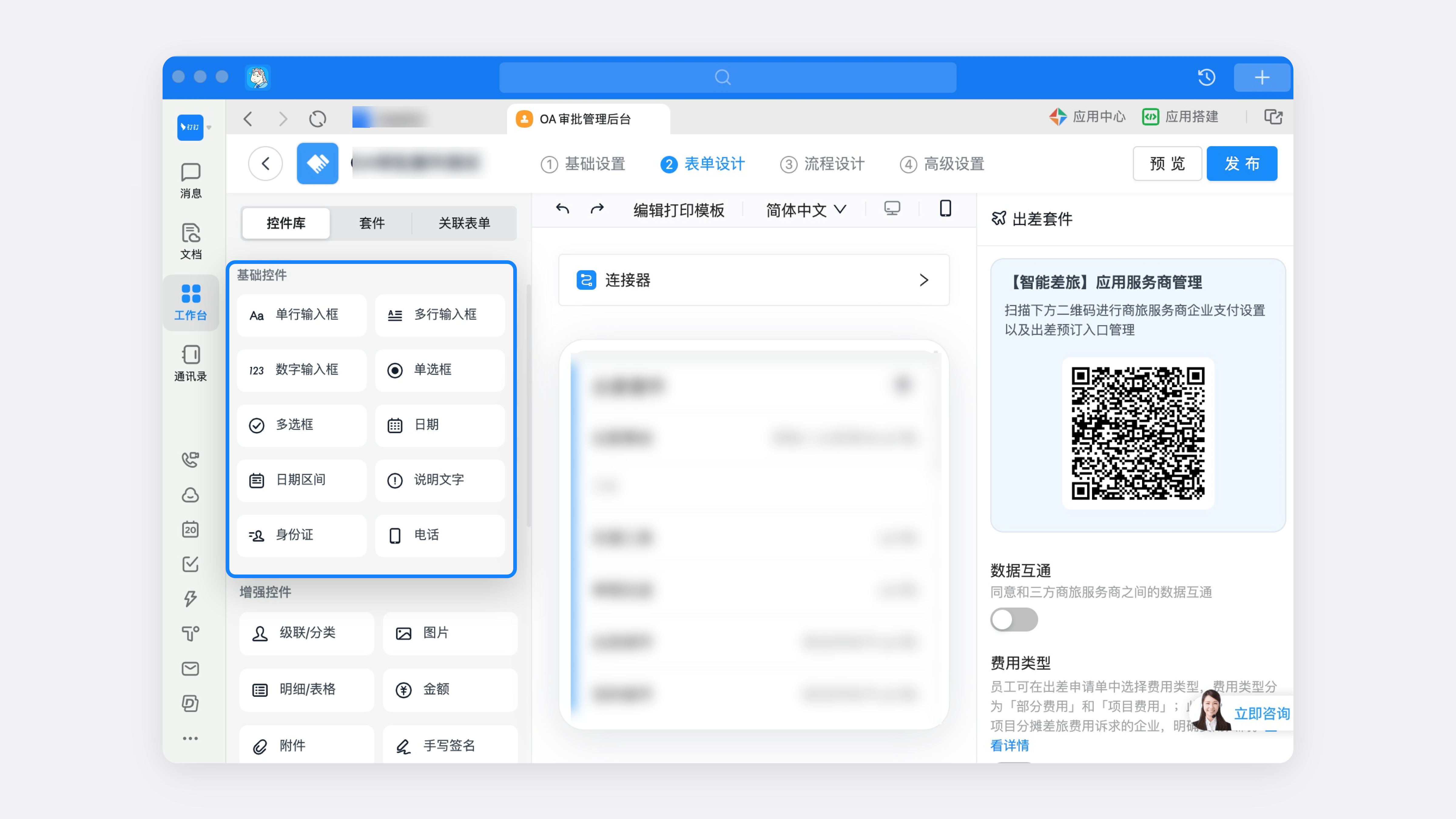Add the 日期 control

[x=440, y=425]
